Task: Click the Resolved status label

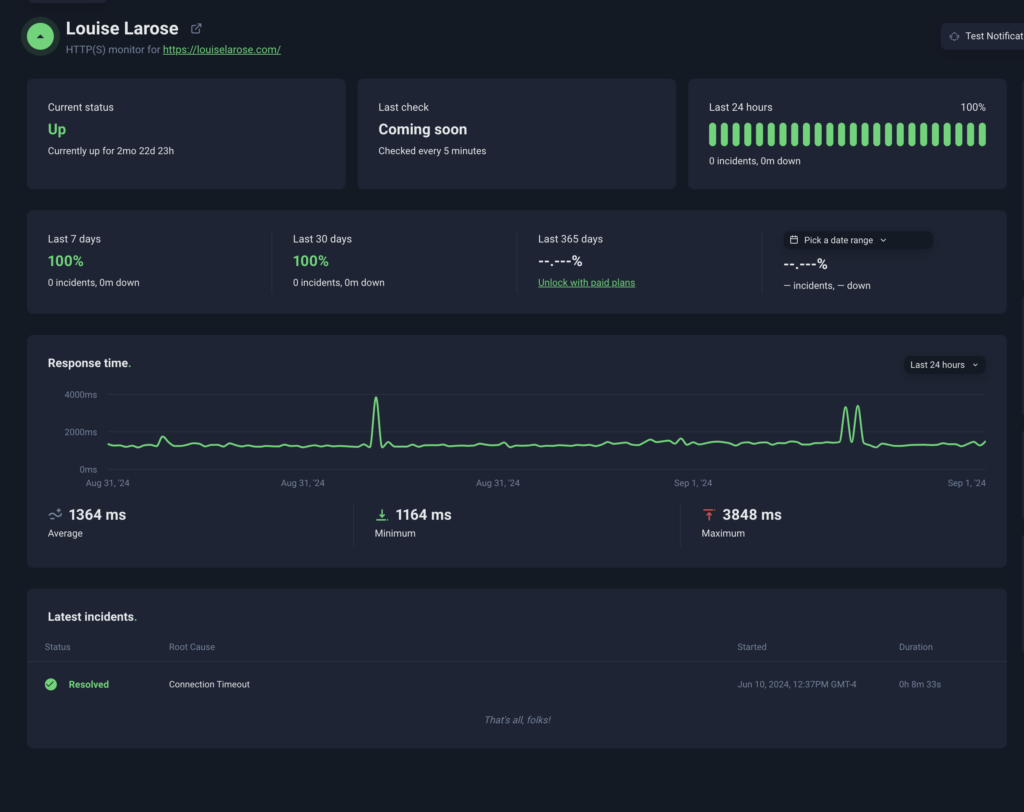Action: coord(88,684)
